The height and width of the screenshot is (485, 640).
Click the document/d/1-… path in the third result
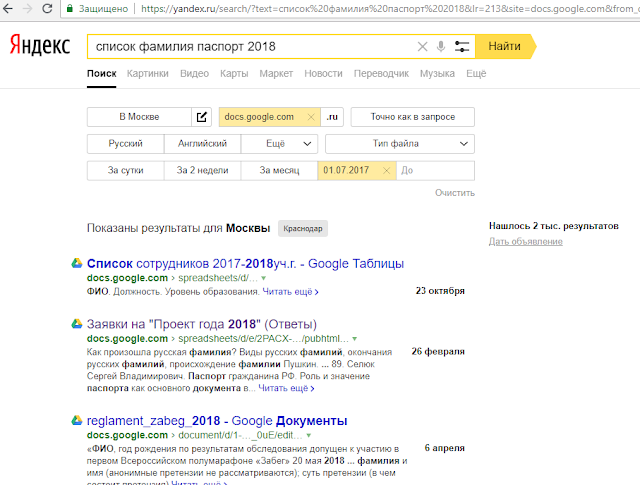pos(240,435)
